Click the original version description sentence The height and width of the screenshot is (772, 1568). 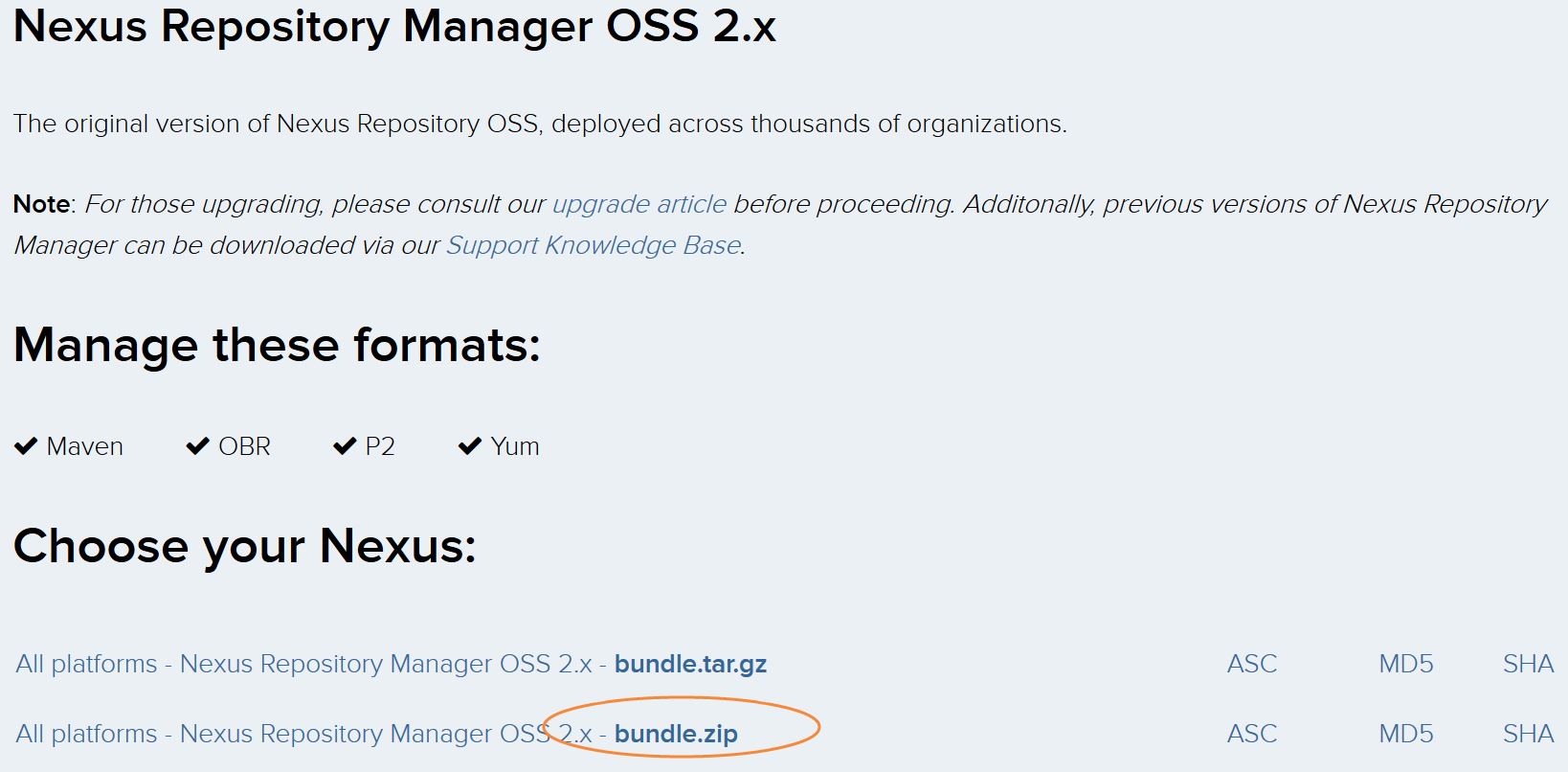click(540, 124)
